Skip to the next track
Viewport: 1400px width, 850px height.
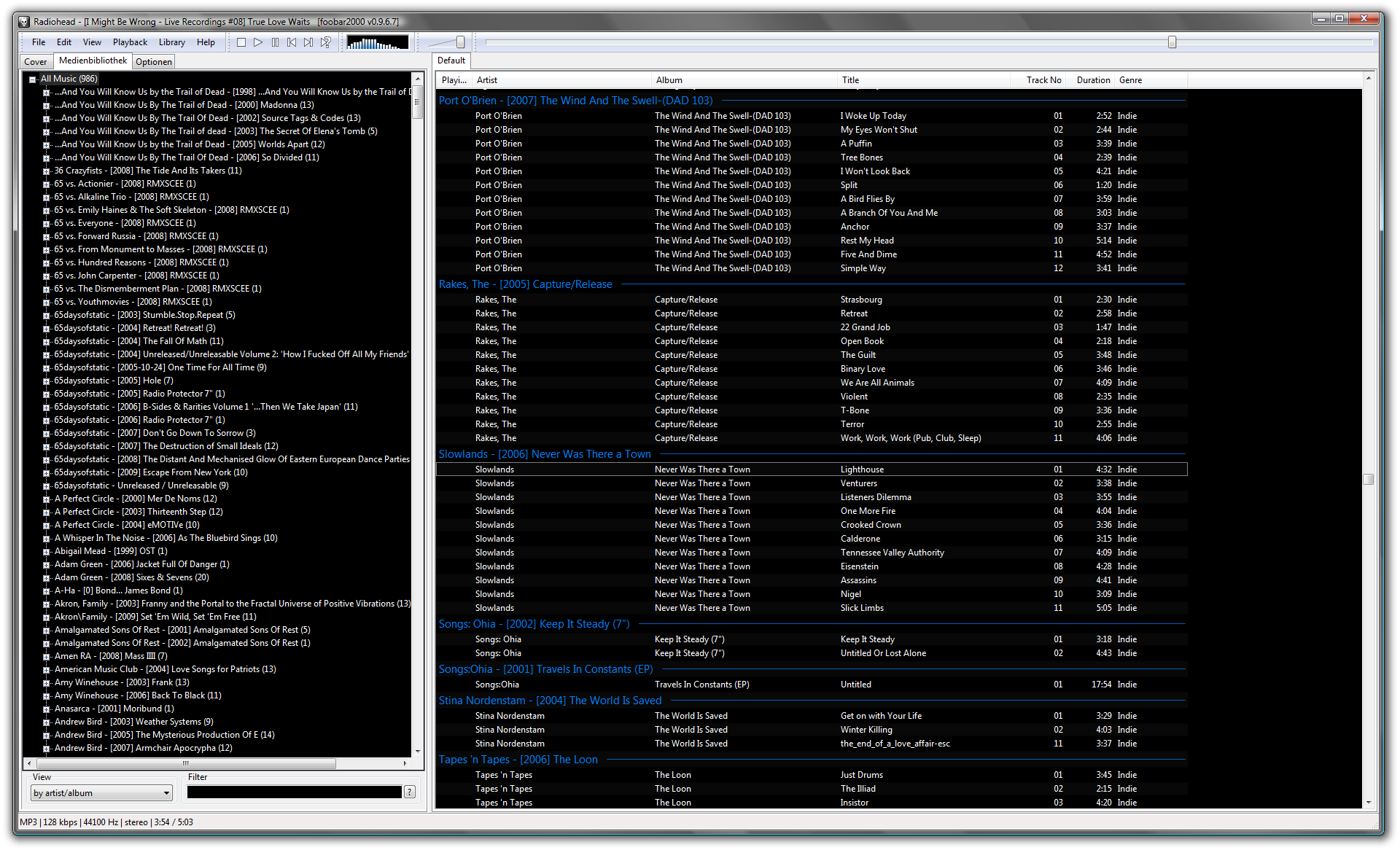pyautogui.click(x=308, y=42)
